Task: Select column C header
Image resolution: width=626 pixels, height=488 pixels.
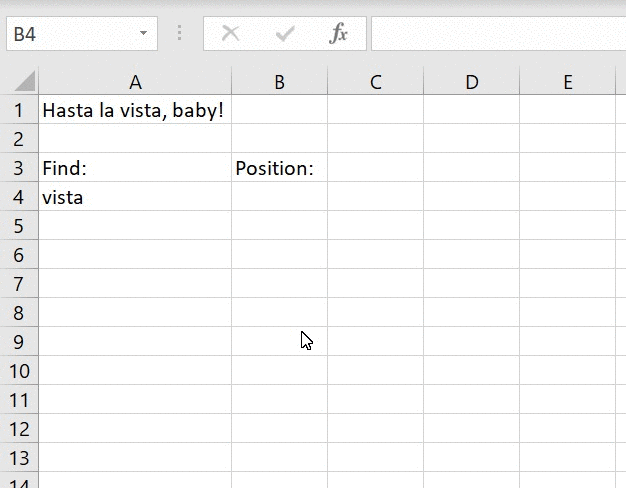Action: (x=375, y=82)
